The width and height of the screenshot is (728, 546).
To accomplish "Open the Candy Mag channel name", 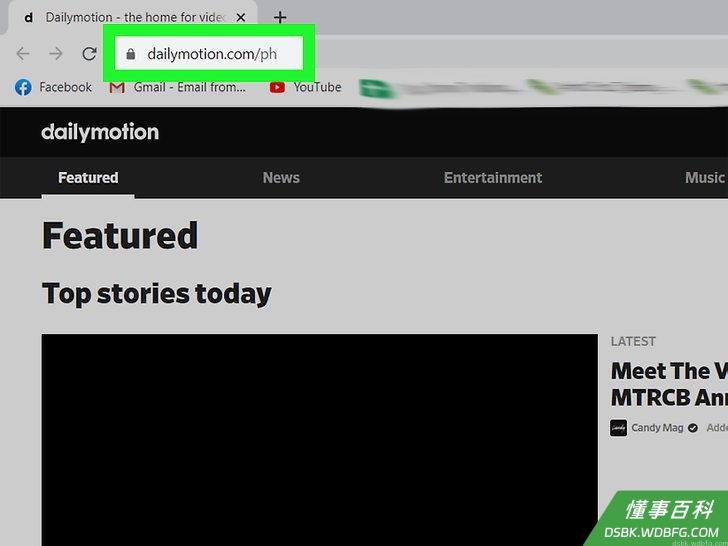I will pyautogui.click(x=657, y=428).
